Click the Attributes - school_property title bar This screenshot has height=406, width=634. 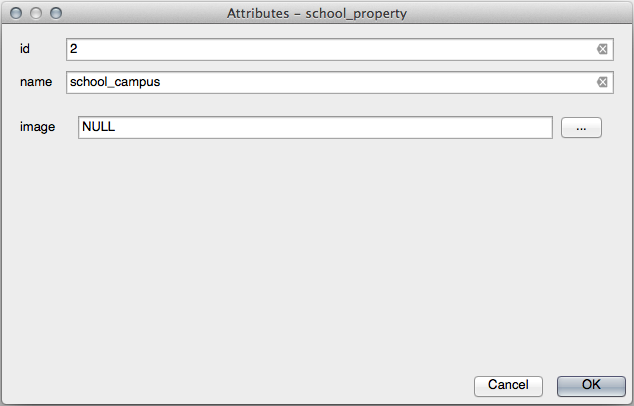316,14
